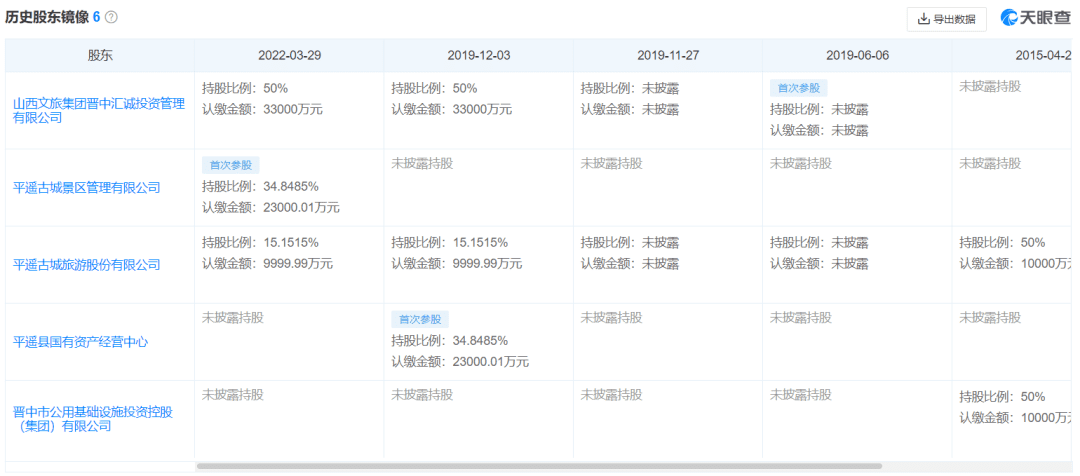Click the horizontal scrollbar under the table
The width and height of the screenshot is (1080, 476).
tap(539, 466)
